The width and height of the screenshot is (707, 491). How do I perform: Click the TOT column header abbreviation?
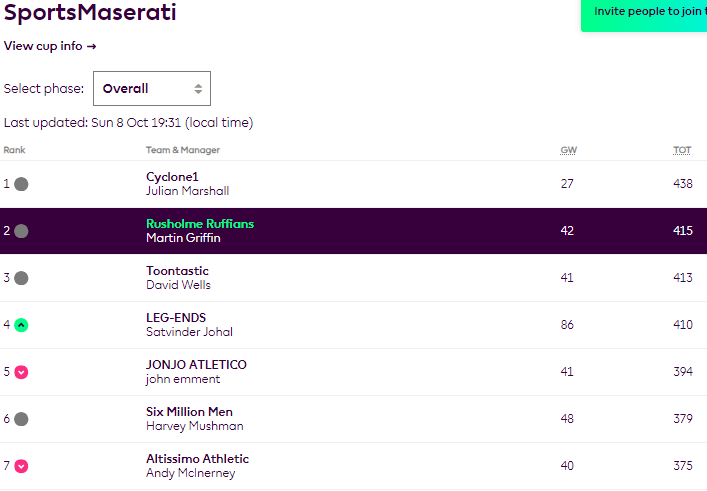[682, 150]
